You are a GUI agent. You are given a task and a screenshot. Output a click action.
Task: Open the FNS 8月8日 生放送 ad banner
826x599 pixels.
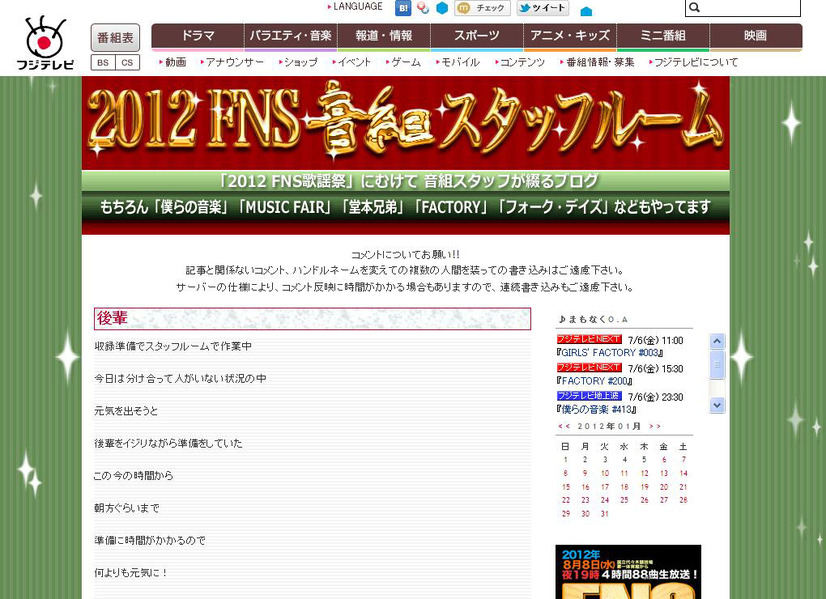(x=628, y=572)
